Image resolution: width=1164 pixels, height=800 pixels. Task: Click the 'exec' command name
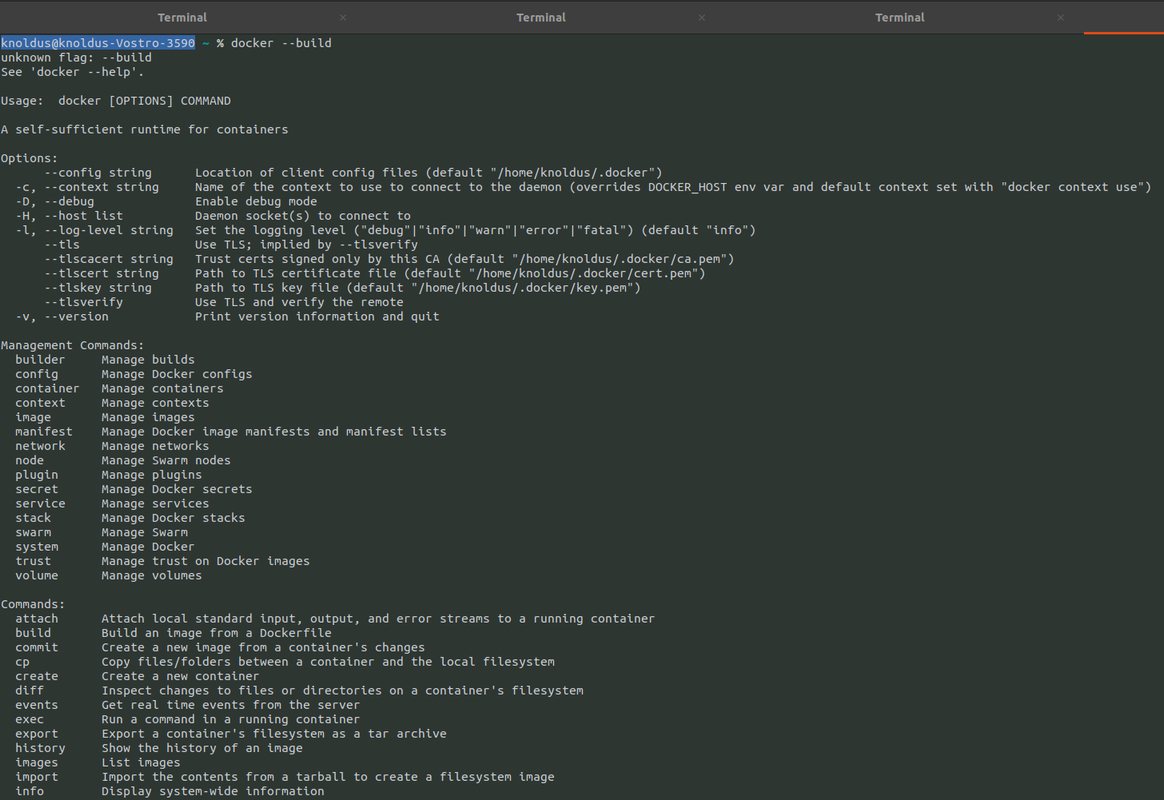pos(30,719)
